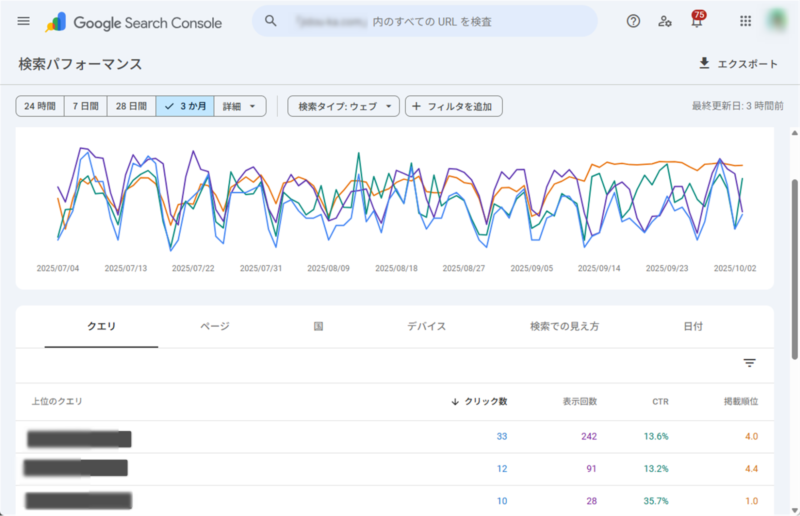Open the 検索タイプ: ウェブ dropdown

[x=343, y=106]
